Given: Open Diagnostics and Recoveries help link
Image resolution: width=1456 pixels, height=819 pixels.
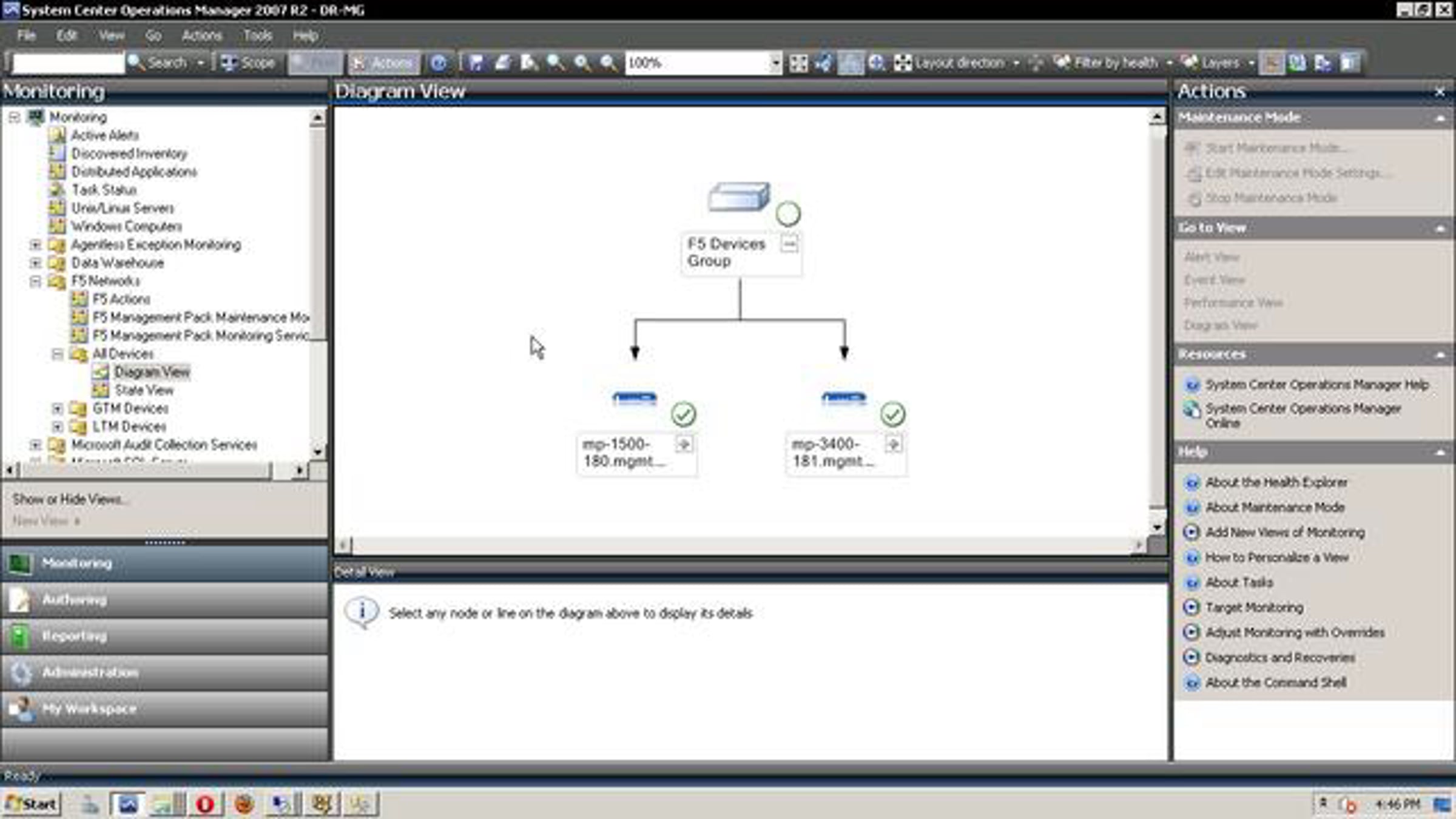Looking at the screenshot, I should (x=1280, y=658).
